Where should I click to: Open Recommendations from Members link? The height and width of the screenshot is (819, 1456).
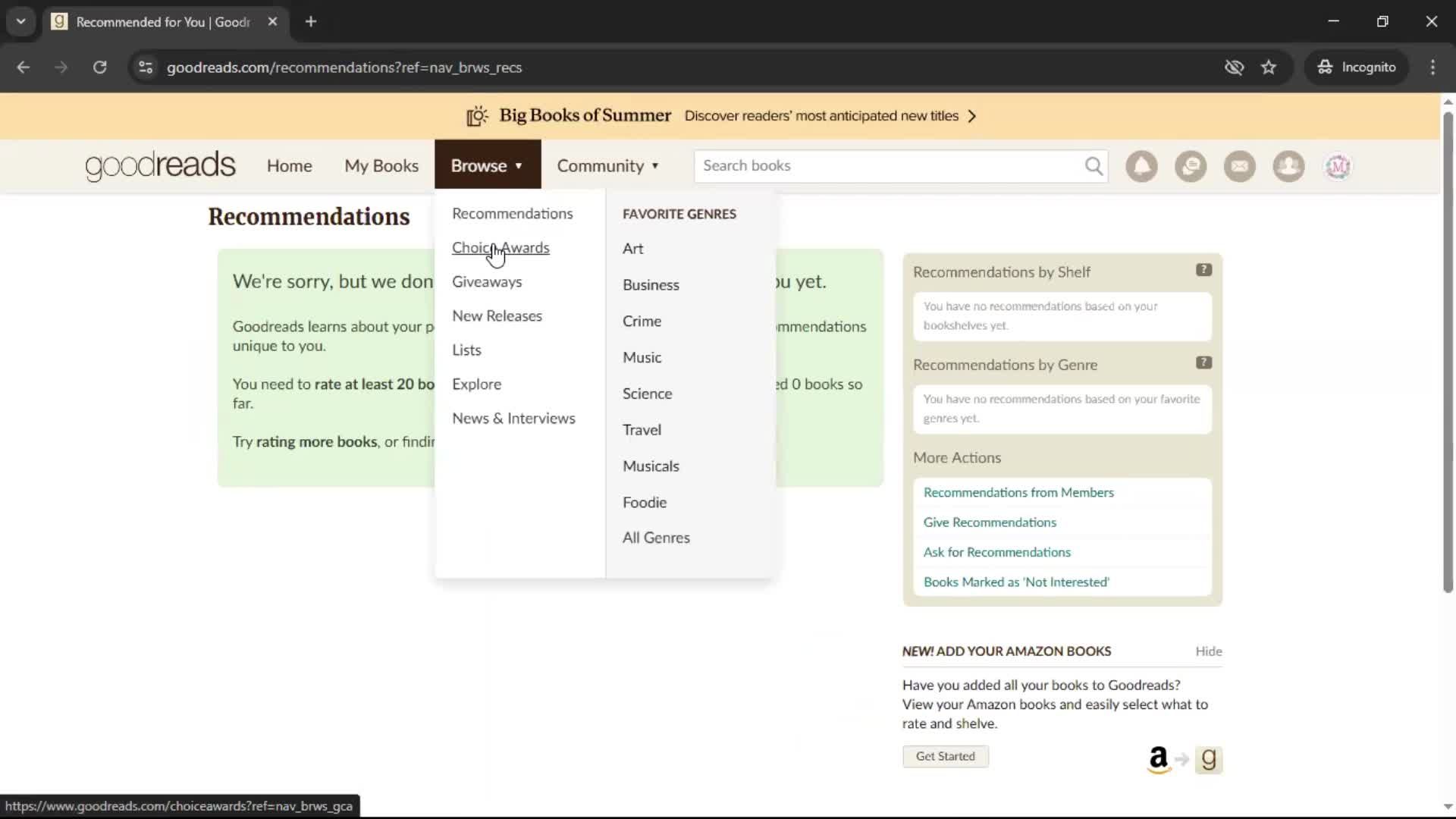(x=1018, y=492)
